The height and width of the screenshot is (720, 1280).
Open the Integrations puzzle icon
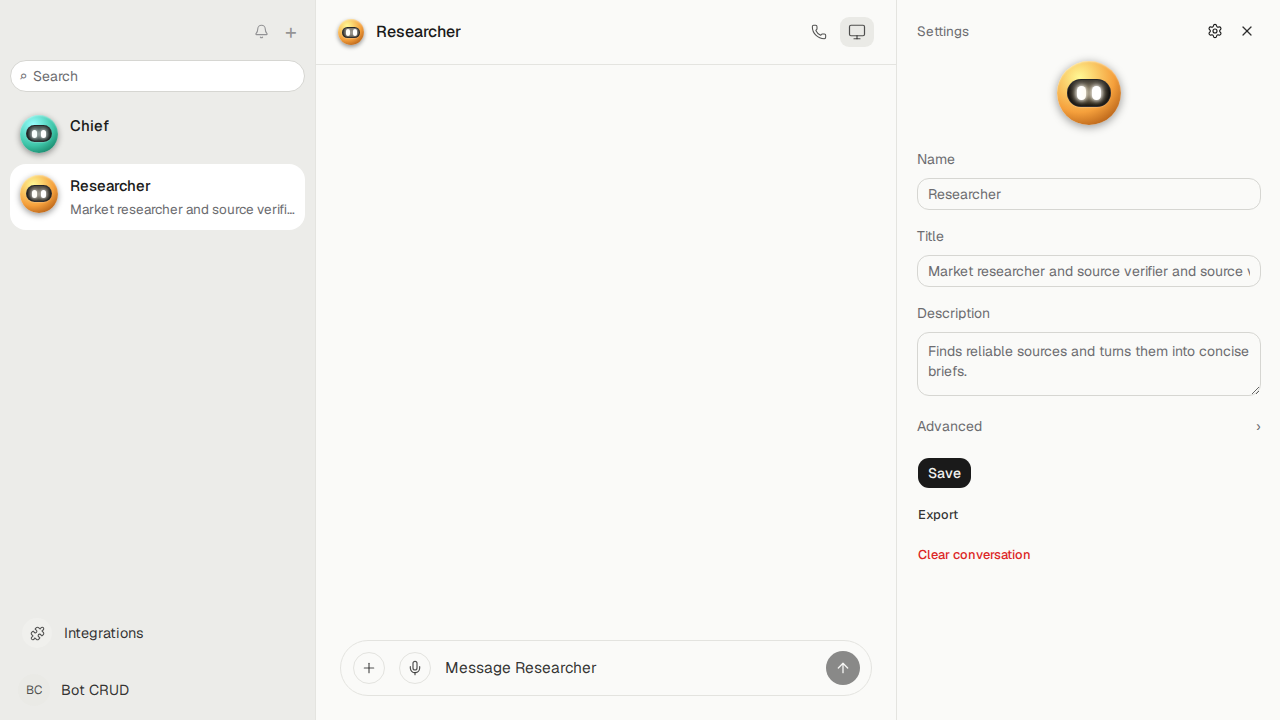pos(37,633)
